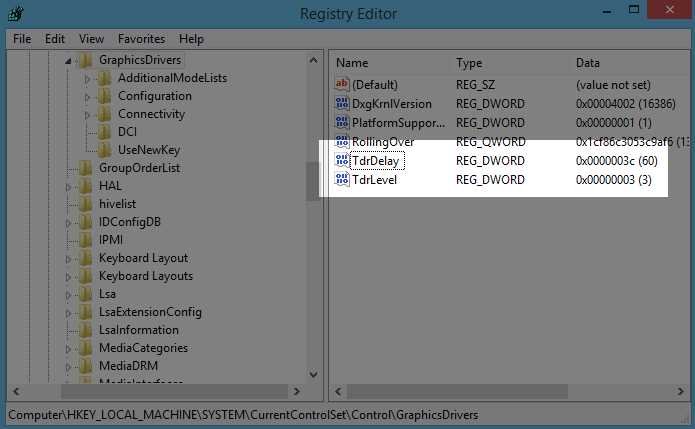Click the TdrDelay DWORD value icon
The image size is (695, 429).
click(342, 160)
